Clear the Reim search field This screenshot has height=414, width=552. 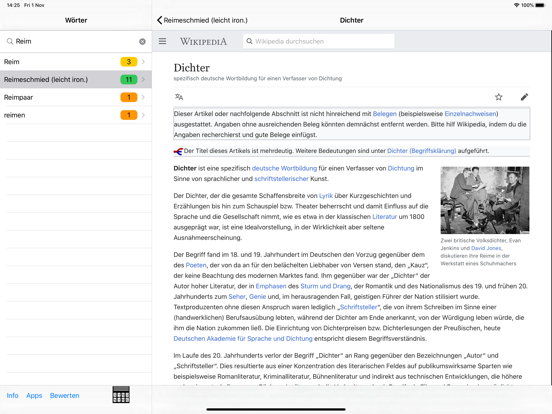click(x=142, y=42)
